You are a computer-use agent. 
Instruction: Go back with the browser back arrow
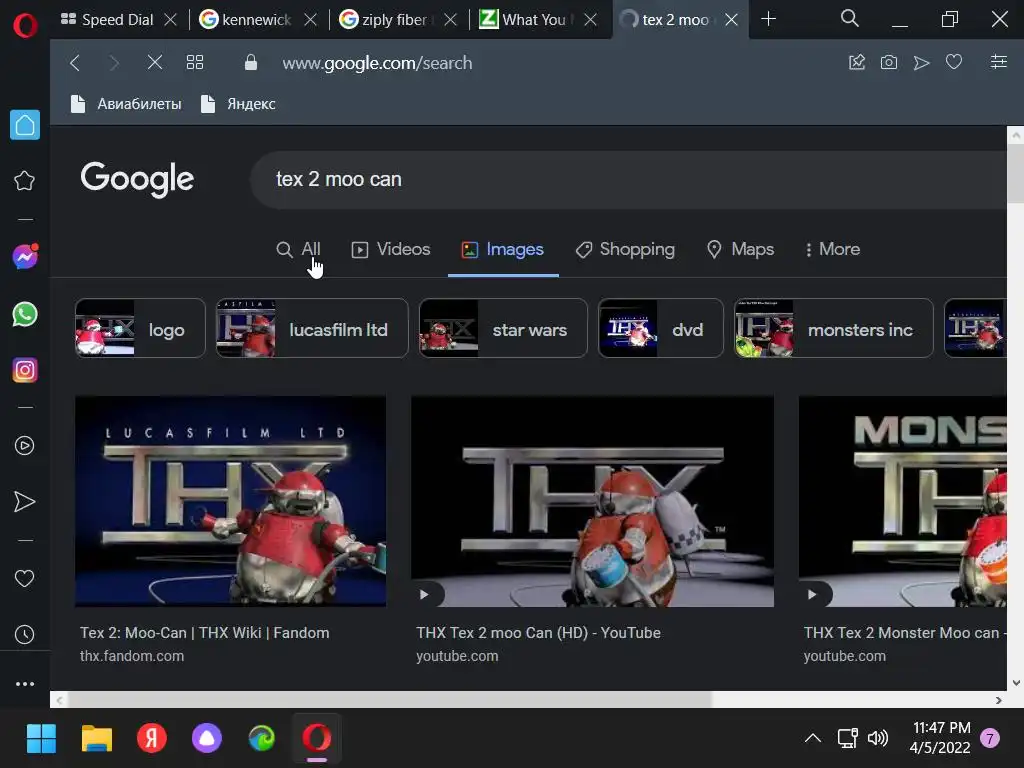75,63
